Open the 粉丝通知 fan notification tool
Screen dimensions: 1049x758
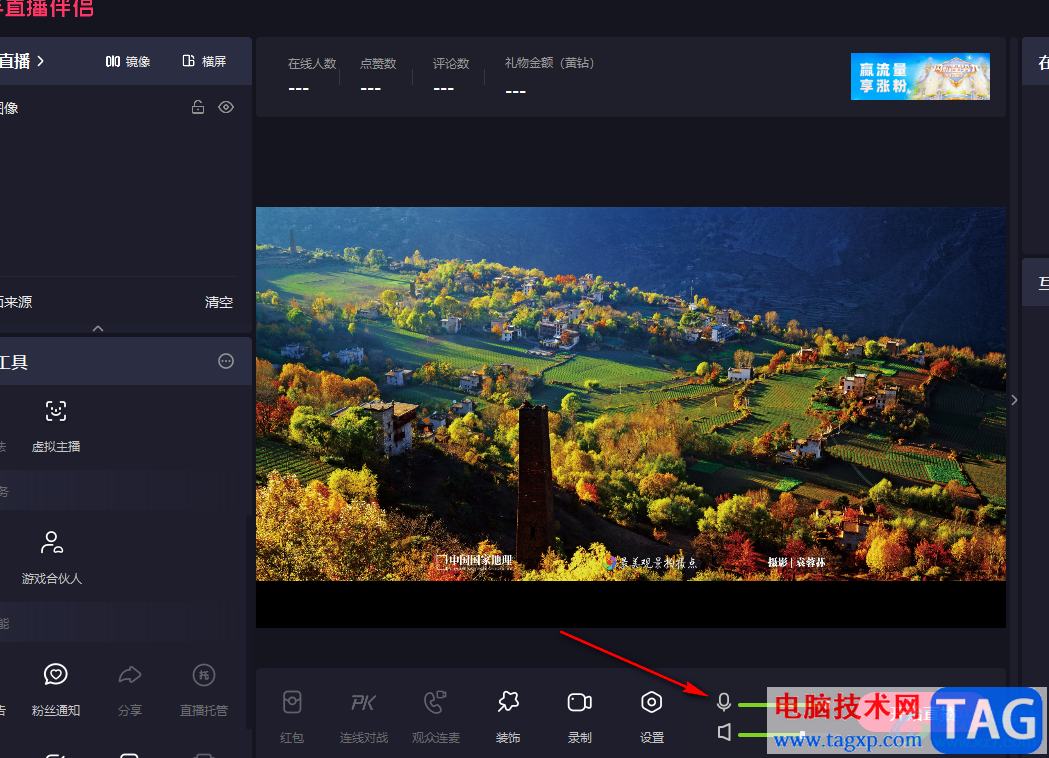coord(56,690)
